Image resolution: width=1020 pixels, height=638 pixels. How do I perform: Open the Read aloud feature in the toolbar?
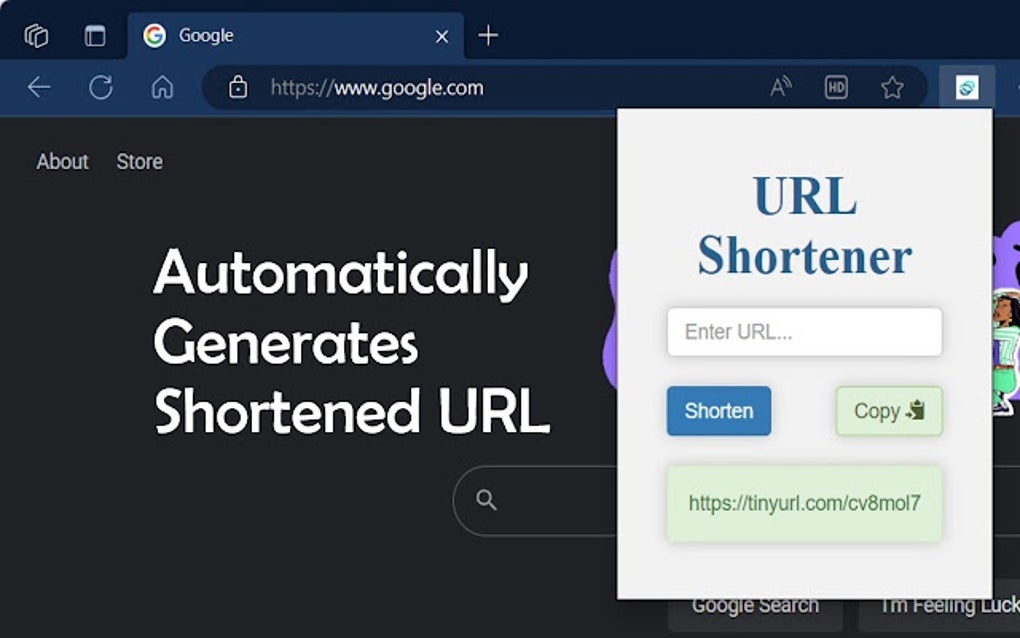pyautogui.click(x=780, y=87)
